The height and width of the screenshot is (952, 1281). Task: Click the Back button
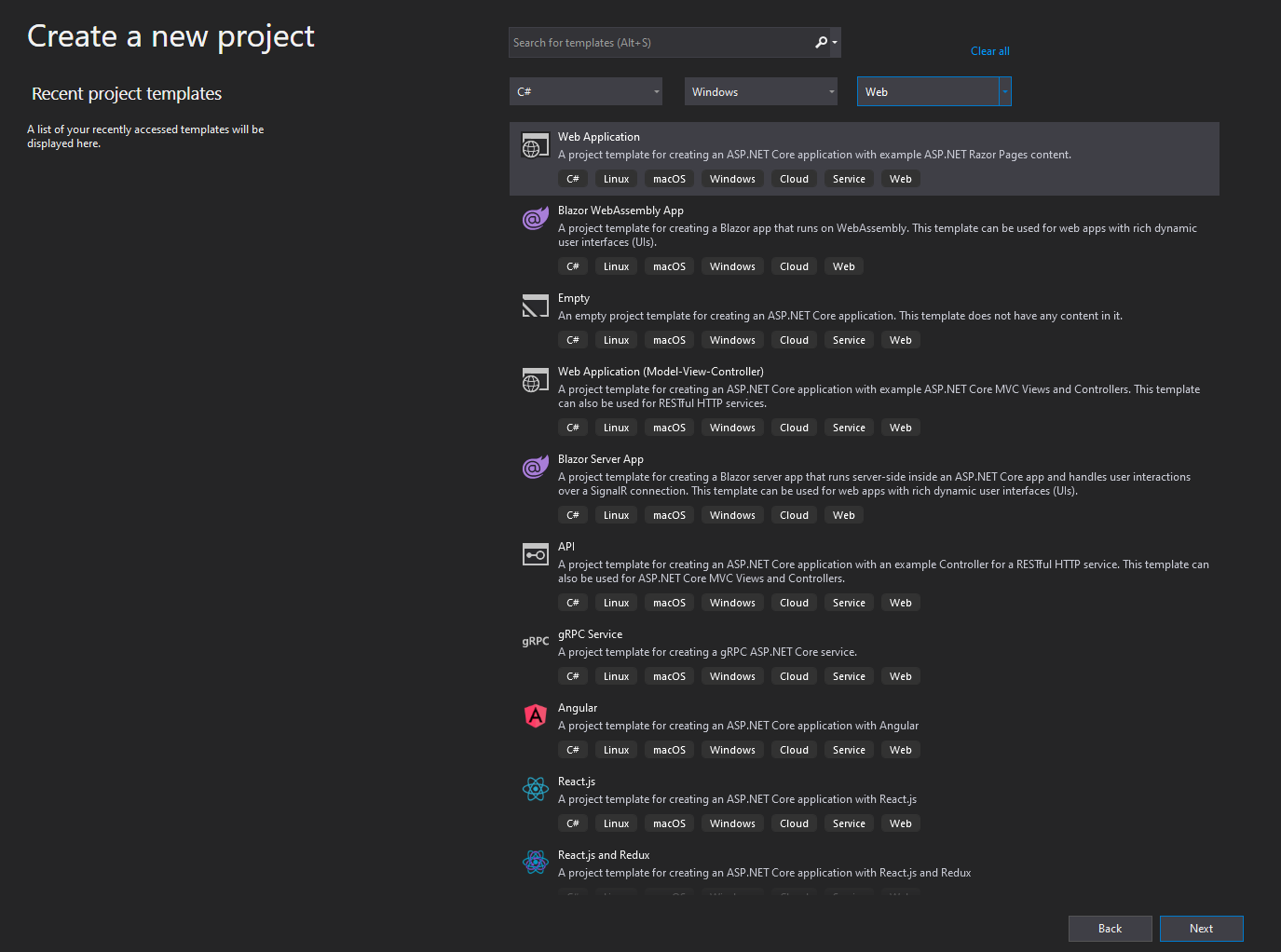(1110, 928)
